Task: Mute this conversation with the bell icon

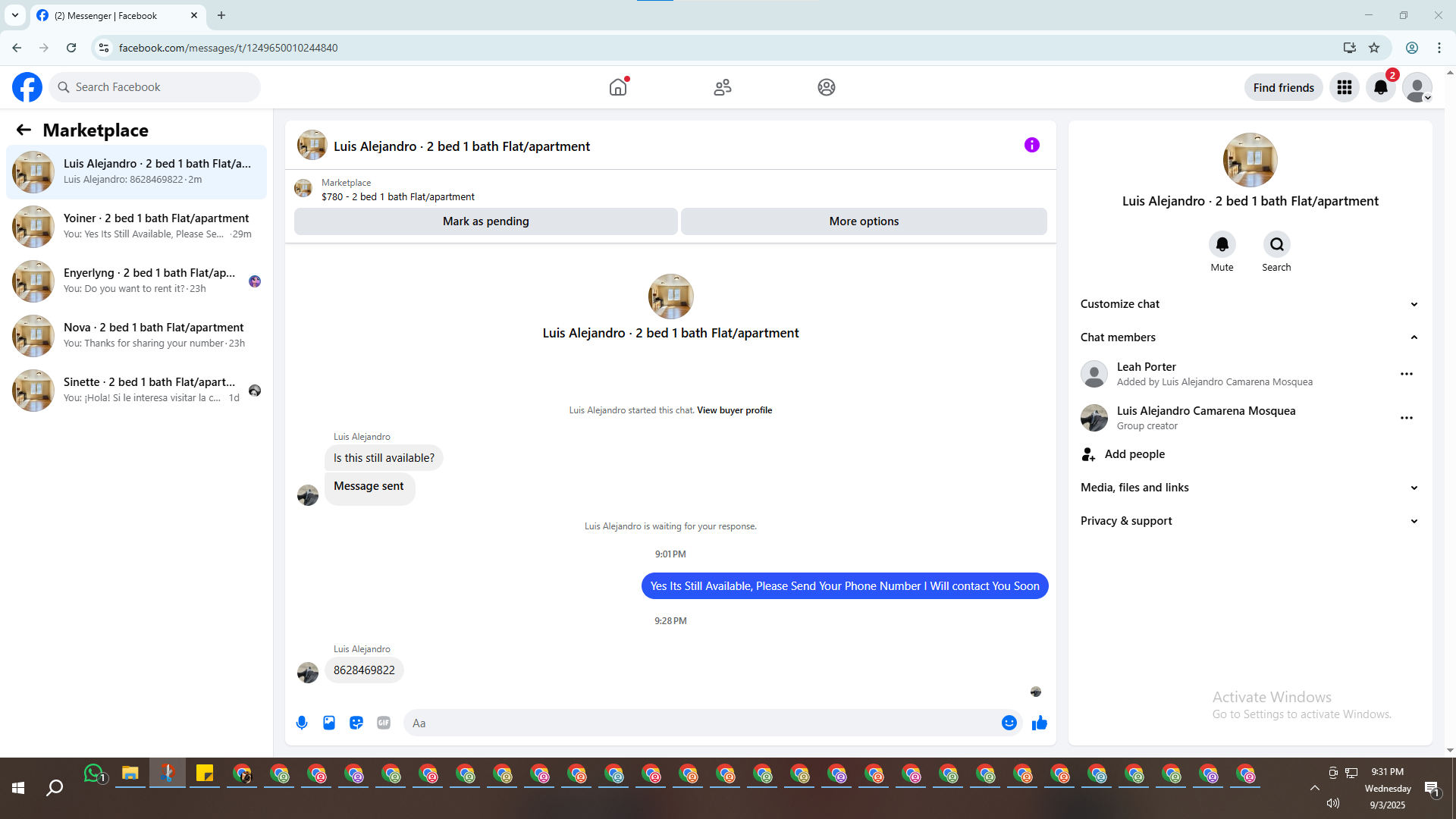Action: [x=1222, y=244]
